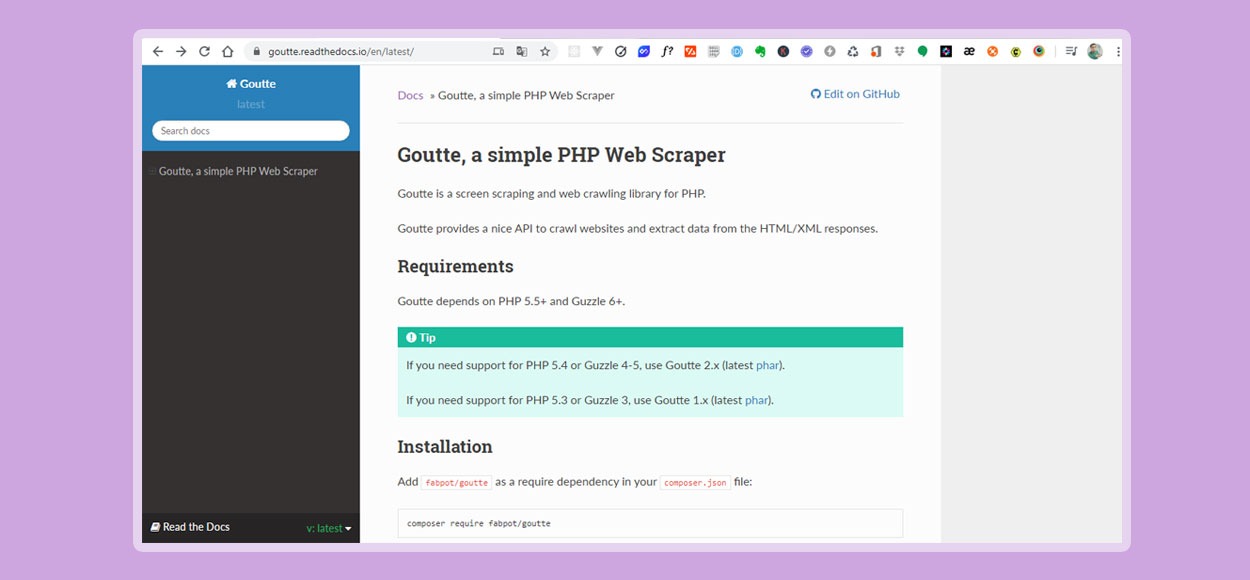1250x580 pixels.
Task: Focus the Search docs field
Action: click(251, 131)
